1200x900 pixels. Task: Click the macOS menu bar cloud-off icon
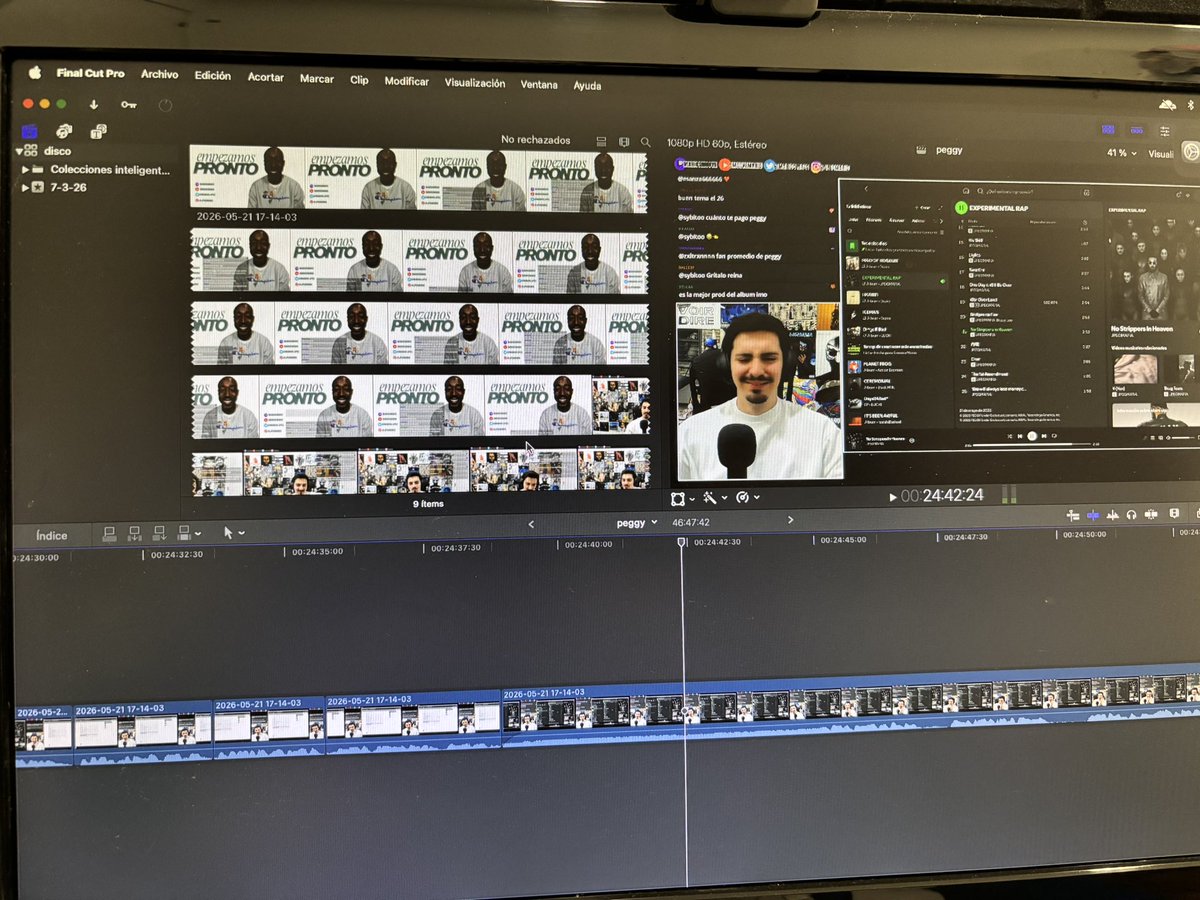click(x=1168, y=104)
